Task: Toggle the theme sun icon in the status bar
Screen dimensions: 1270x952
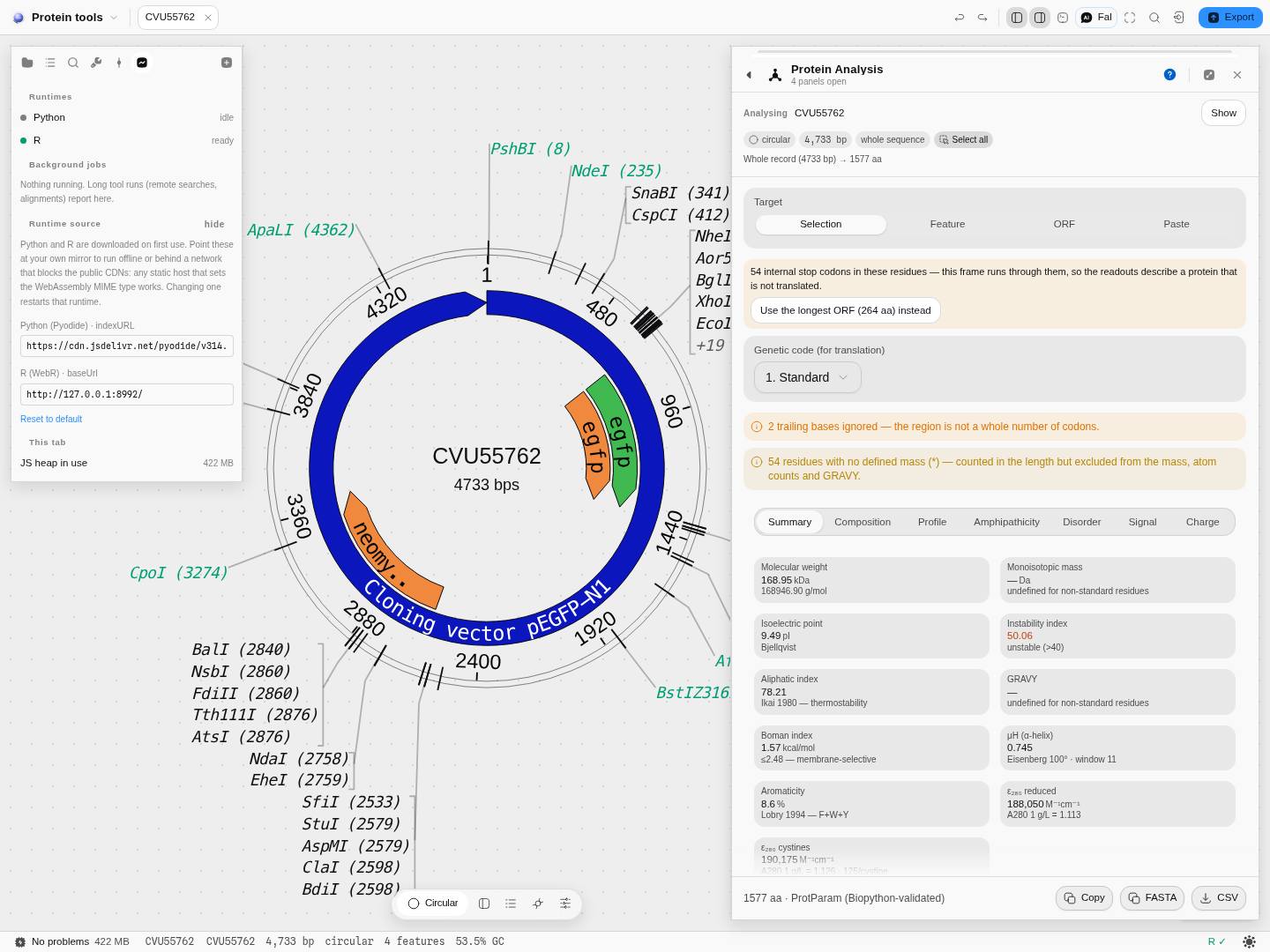Action: point(1249,941)
